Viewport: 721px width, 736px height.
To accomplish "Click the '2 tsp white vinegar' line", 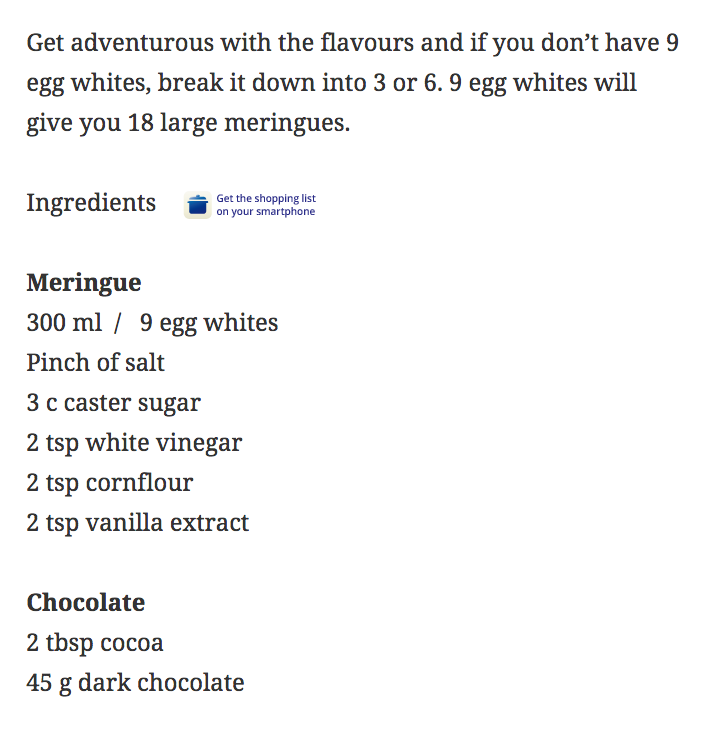I will pyautogui.click(x=134, y=443).
